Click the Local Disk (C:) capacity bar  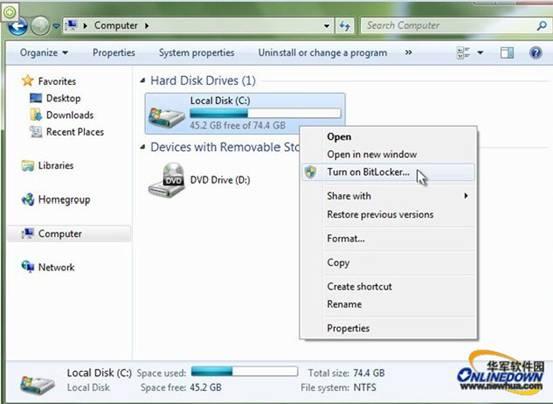[265, 114]
